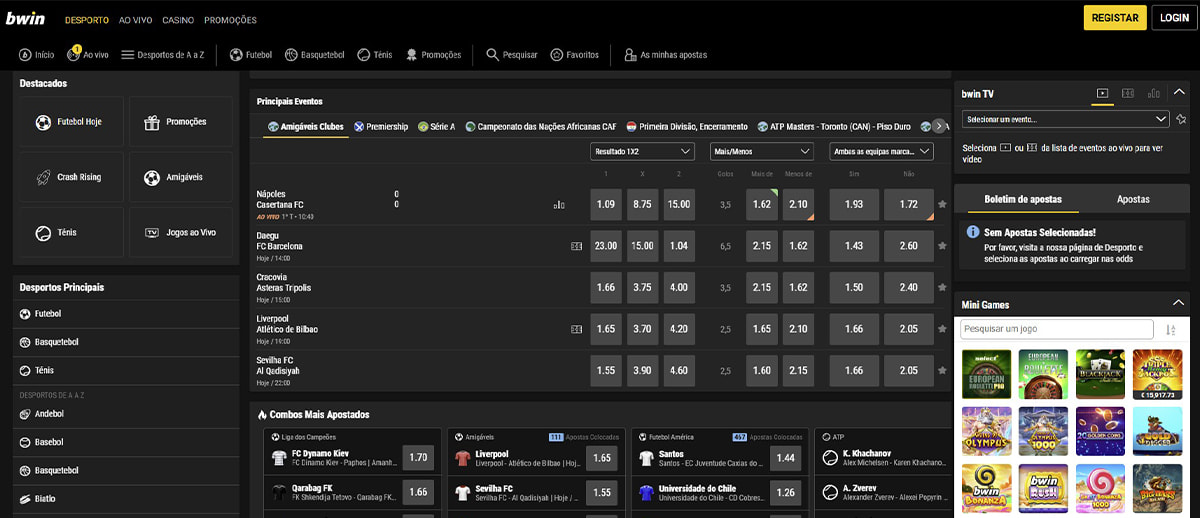Open the European Roulette Pro mini game
1200x518 pixels.
(985, 374)
